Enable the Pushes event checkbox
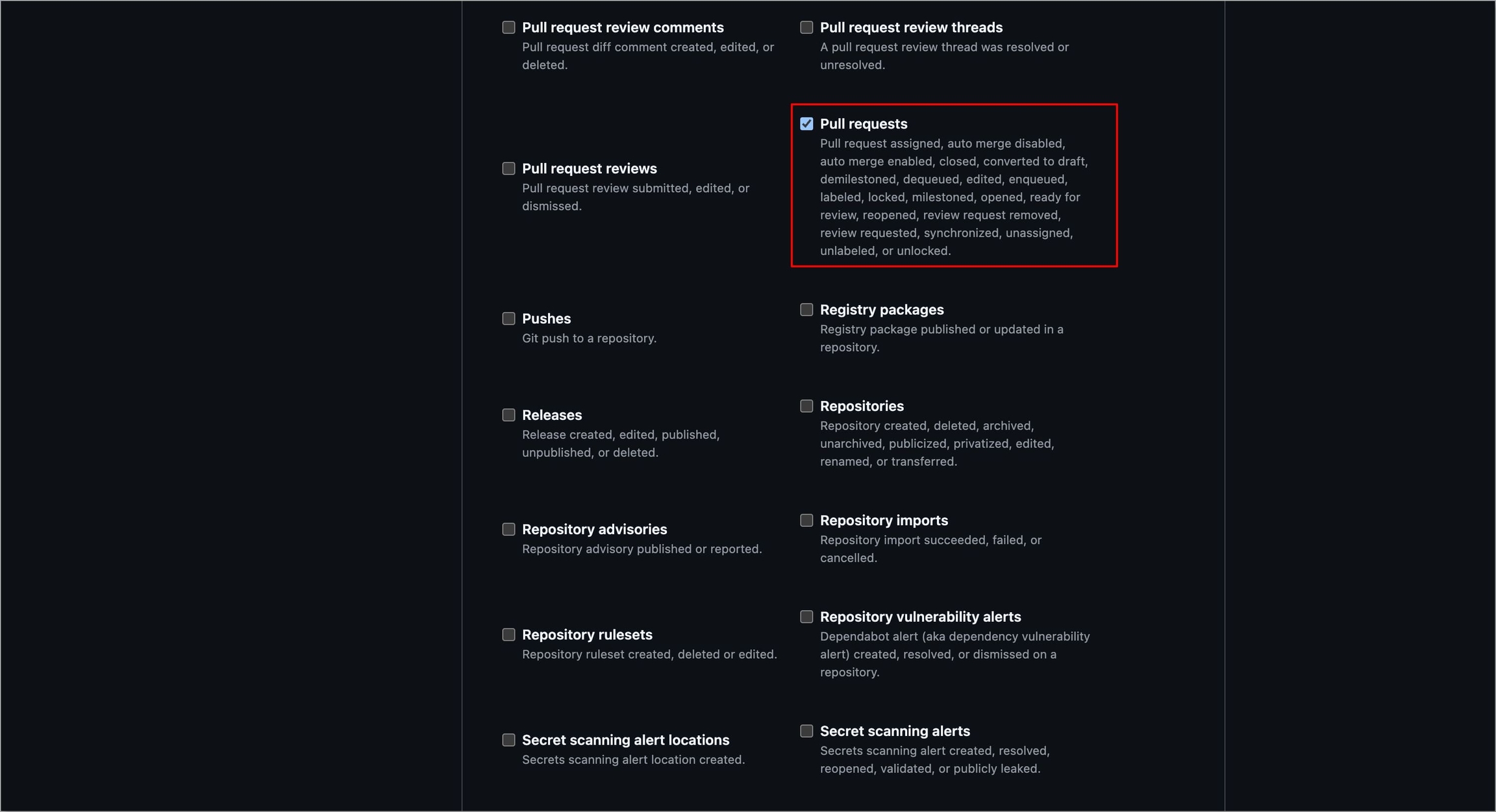 click(508, 319)
